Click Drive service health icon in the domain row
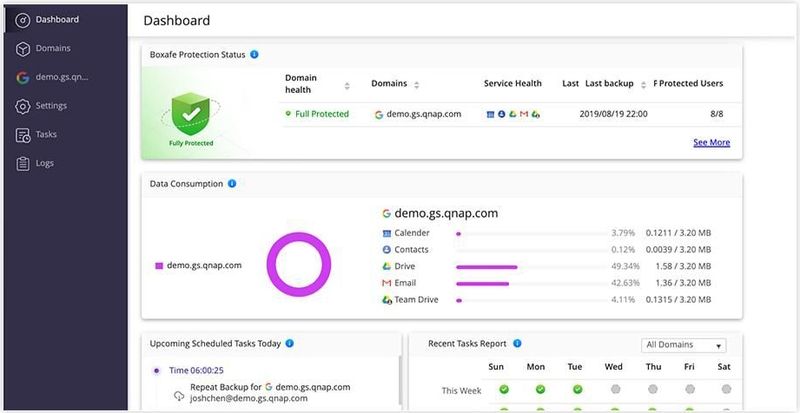 coord(513,114)
